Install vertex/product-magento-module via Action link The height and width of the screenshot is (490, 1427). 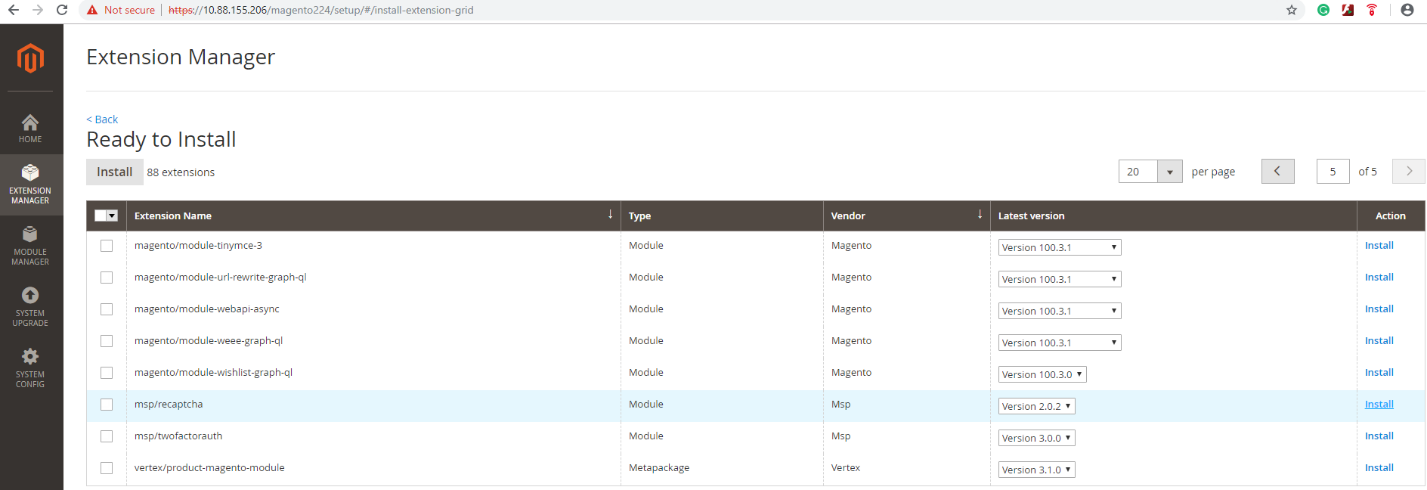[1379, 467]
